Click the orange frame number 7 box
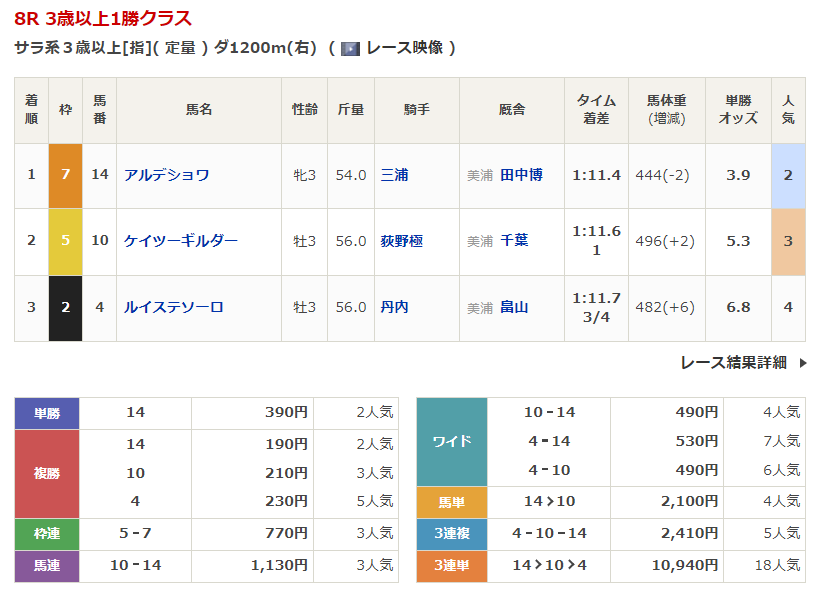The height and width of the screenshot is (593, 820). tap(65, 175)
